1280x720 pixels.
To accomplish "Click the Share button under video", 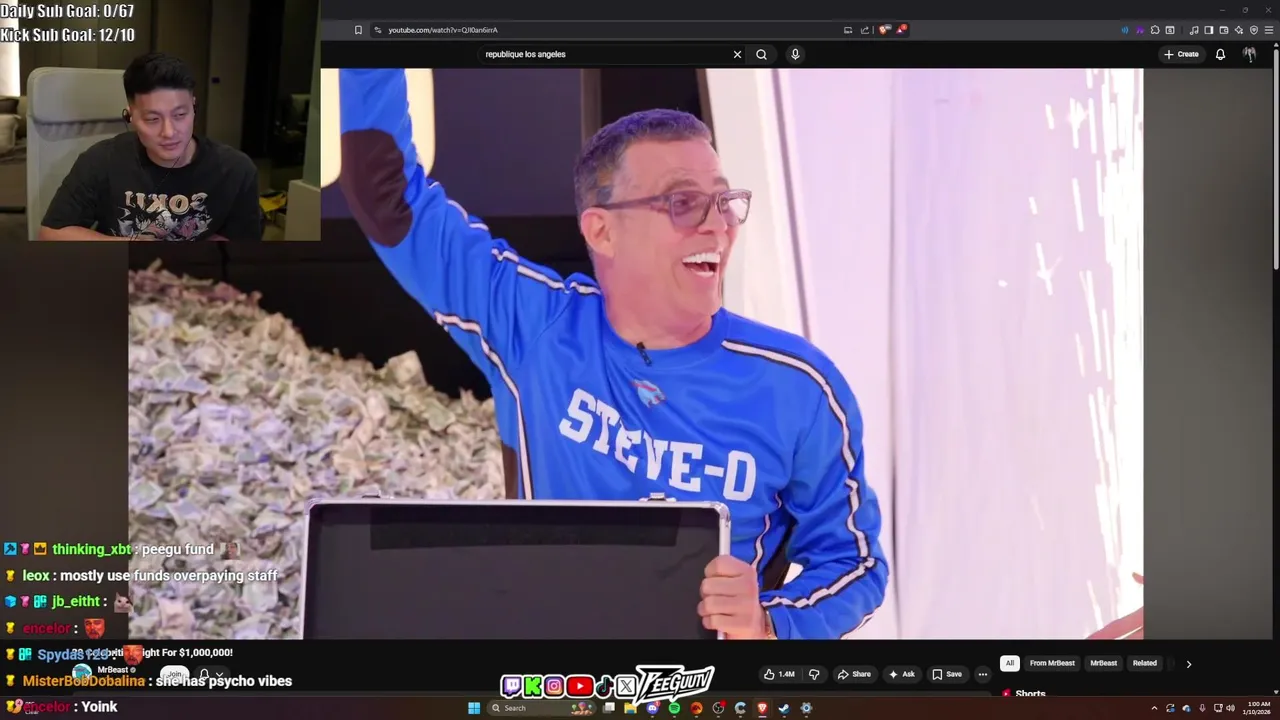I will pyautogui.click(x=853, y=674).
